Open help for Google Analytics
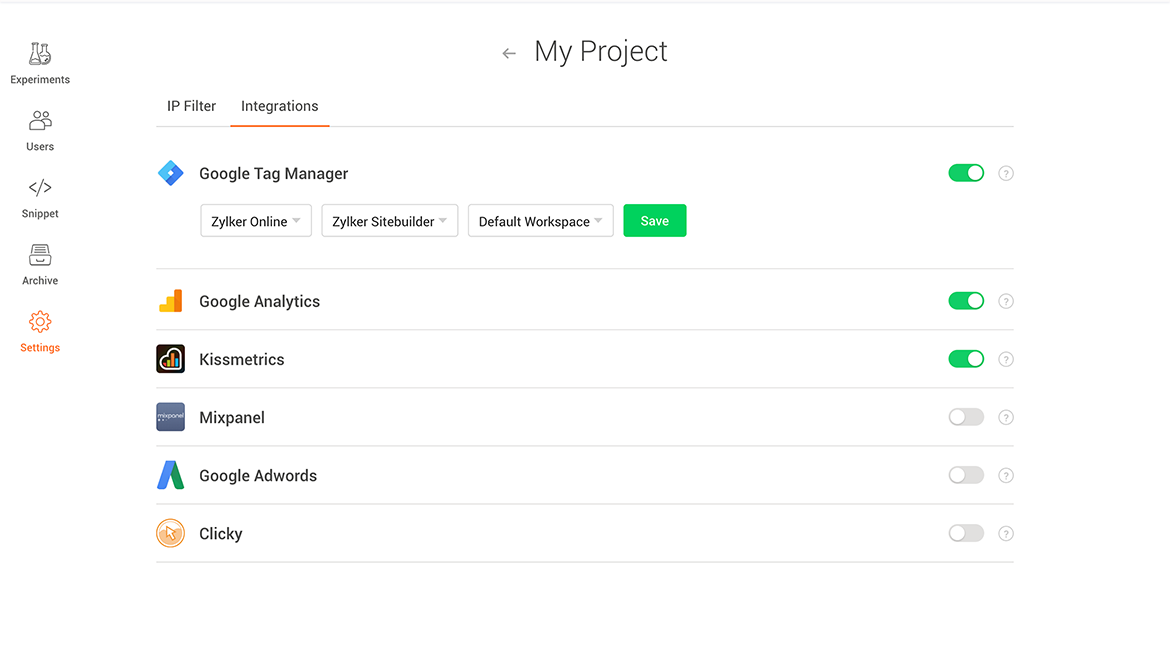This screenshot has width=1170, height=656. [1006, 302]
